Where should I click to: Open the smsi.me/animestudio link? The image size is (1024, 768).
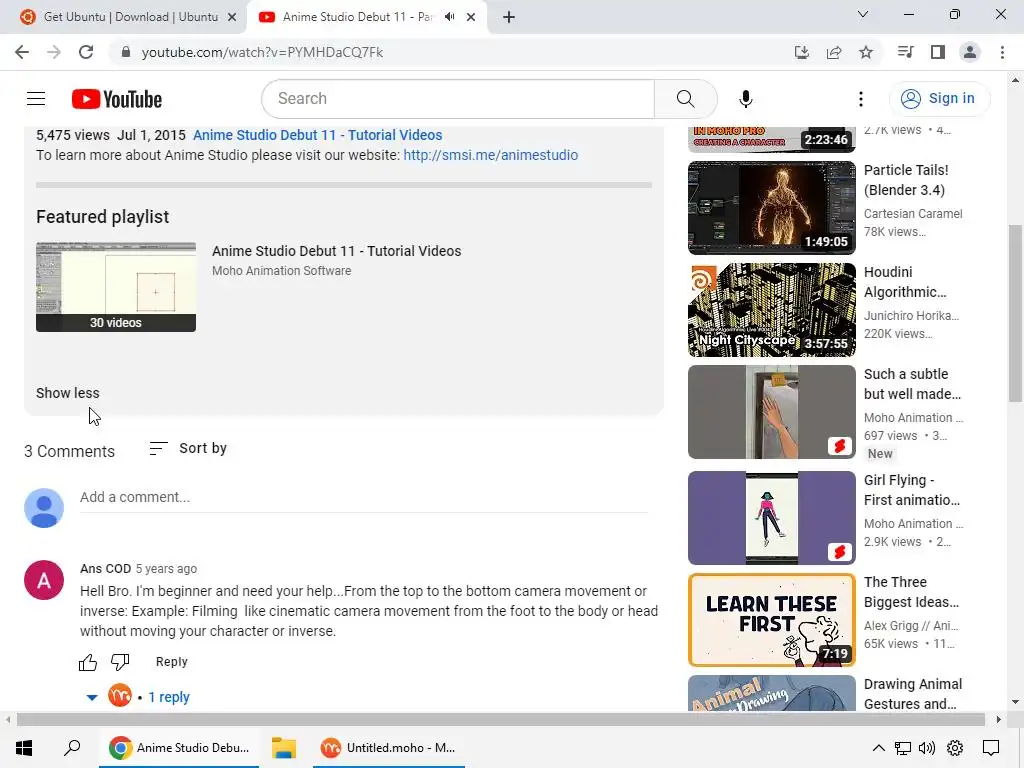click(x=490, y=155)
